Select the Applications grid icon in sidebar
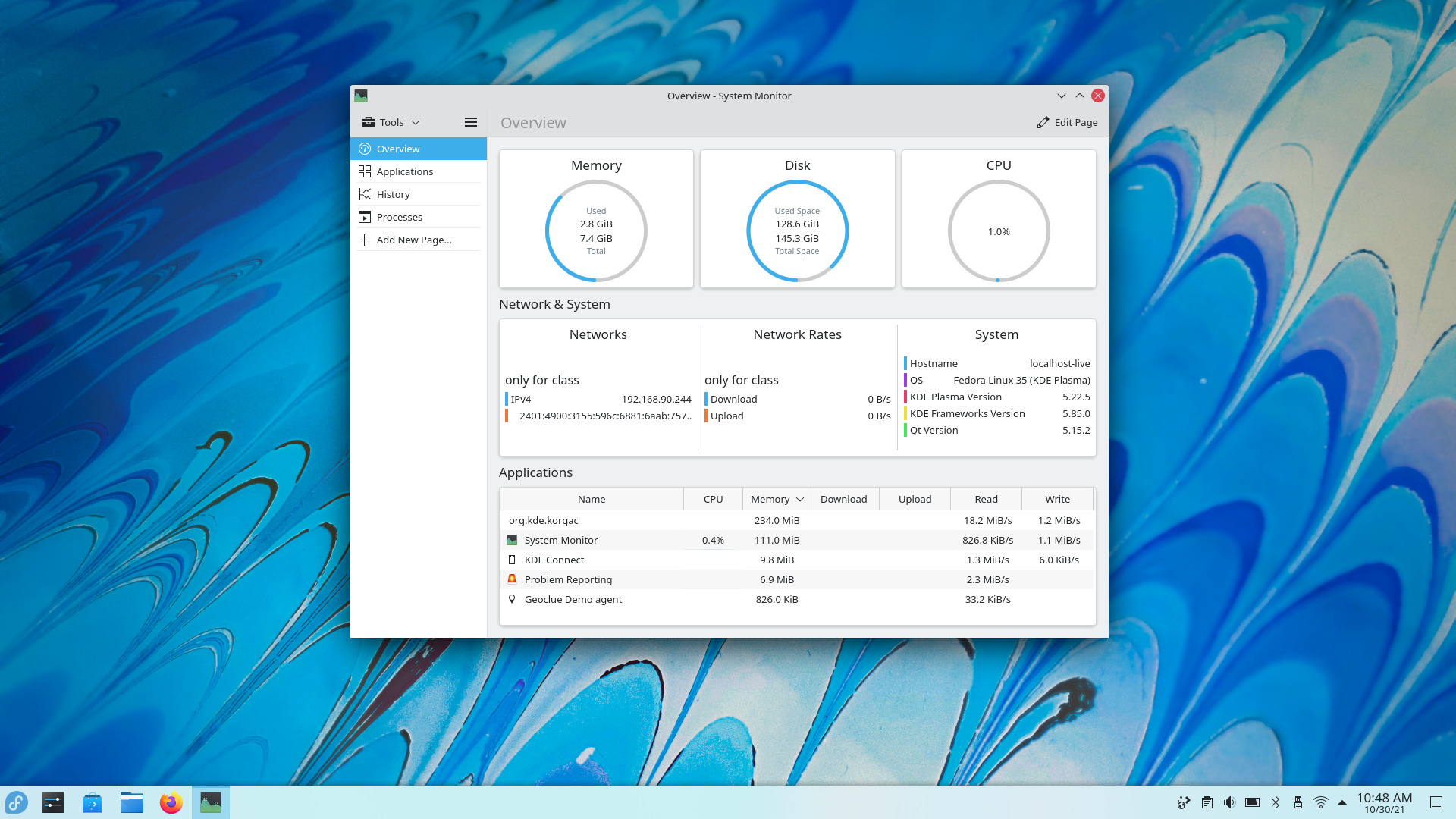The image size is (1456, 819). tap(365, 171)
